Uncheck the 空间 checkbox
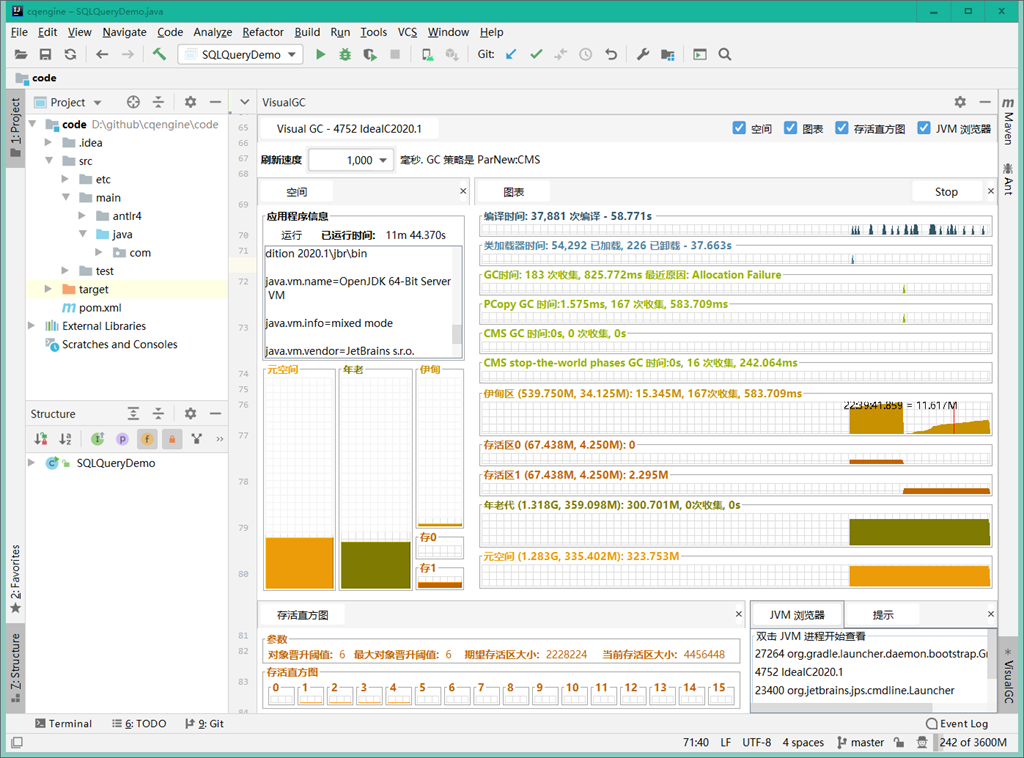 pyautogui.click(x=739, y=128)
